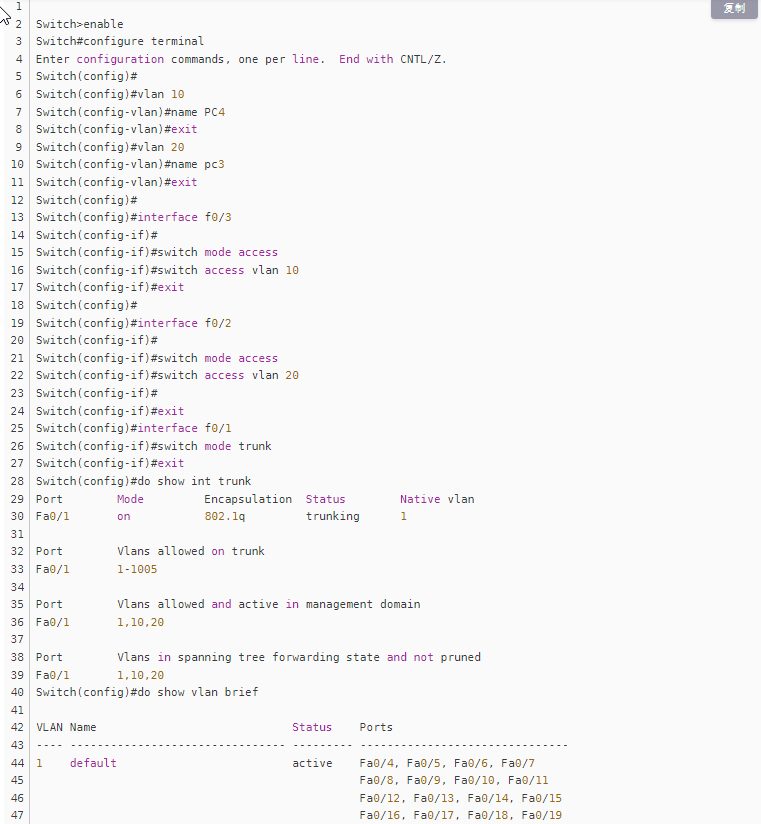The image size is (761, 824).
Task: Click the 'interface f0/3' command line
Action: [x=133, y=218]
